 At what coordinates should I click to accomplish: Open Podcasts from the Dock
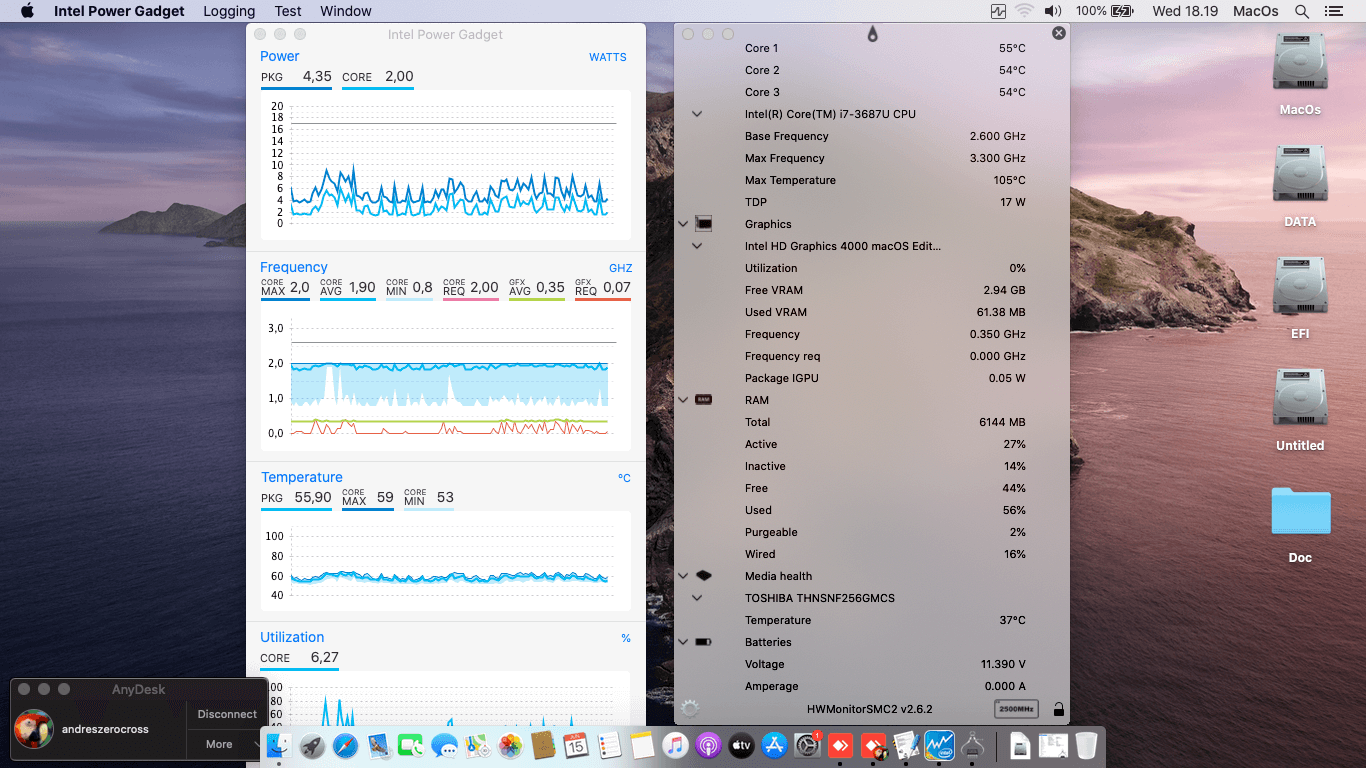[708, 745]
